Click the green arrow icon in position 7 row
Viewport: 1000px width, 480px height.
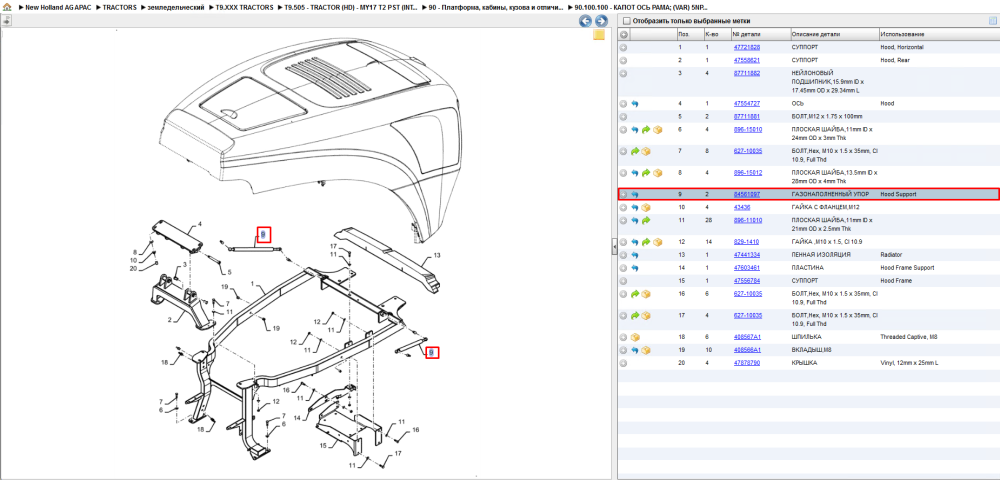click(635, 151)
